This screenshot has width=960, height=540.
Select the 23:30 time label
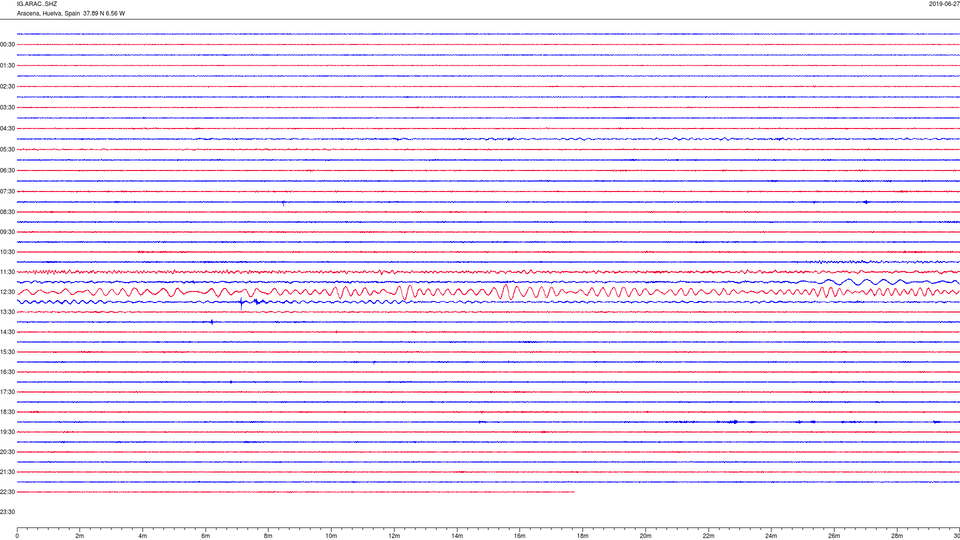click(7, 512)
